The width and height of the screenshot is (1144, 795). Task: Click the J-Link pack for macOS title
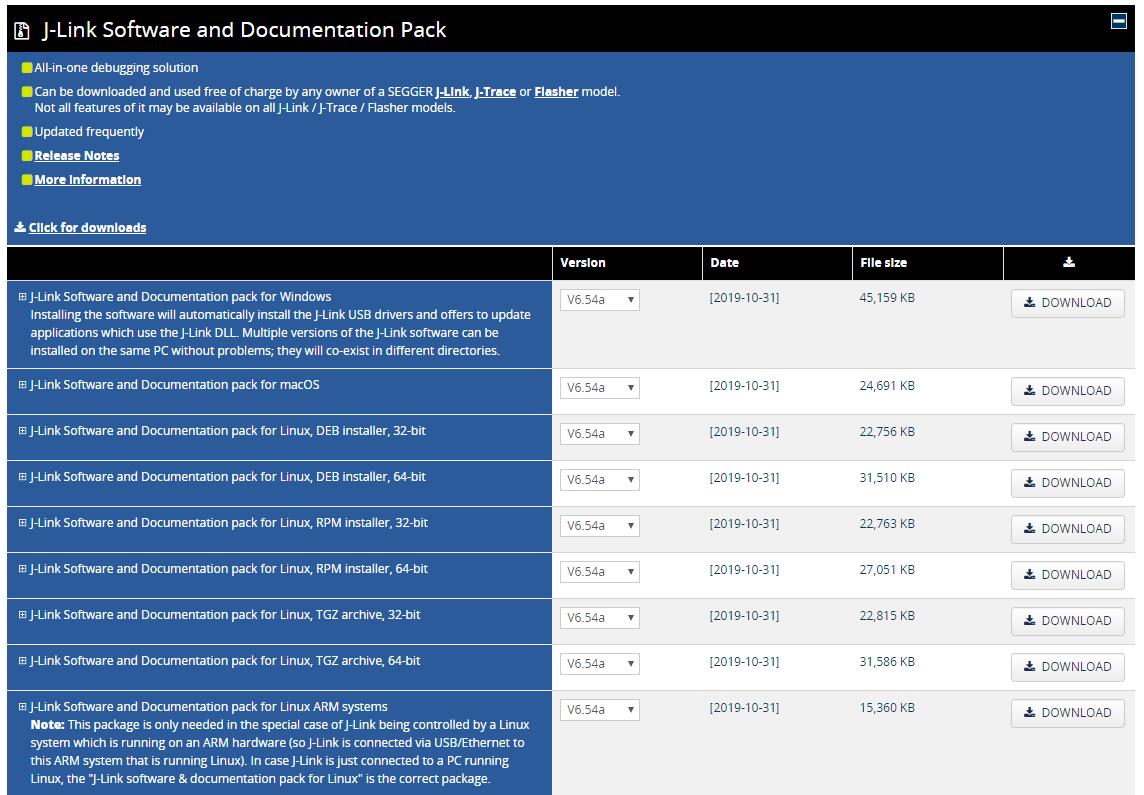point(174,385)
